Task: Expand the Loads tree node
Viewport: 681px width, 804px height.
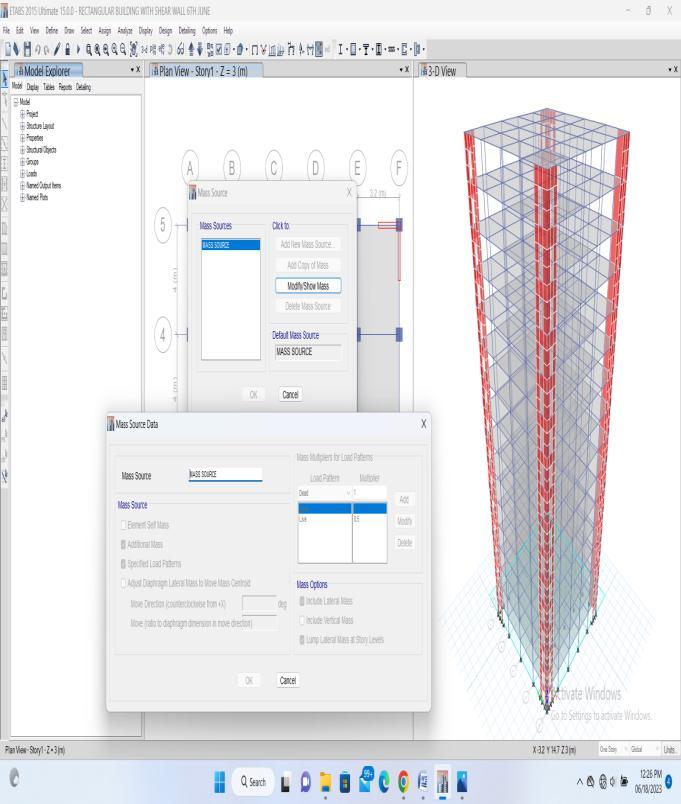Action: point(23,173)
